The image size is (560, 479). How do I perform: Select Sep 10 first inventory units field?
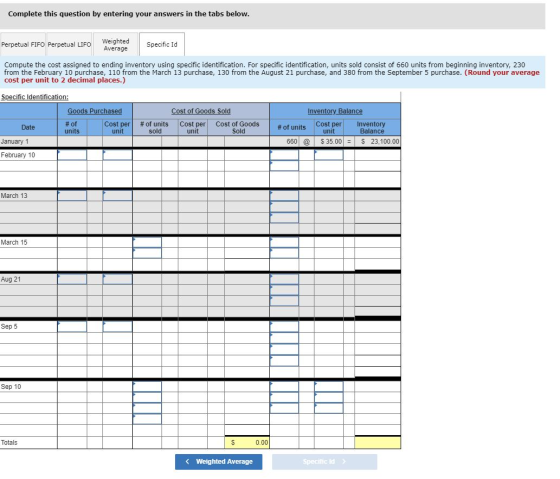point(284,386)
